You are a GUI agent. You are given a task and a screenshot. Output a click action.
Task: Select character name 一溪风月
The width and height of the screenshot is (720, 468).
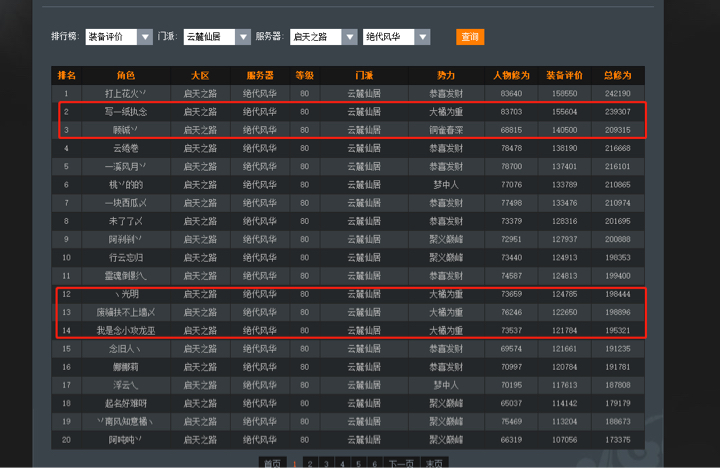pos(125,166)
